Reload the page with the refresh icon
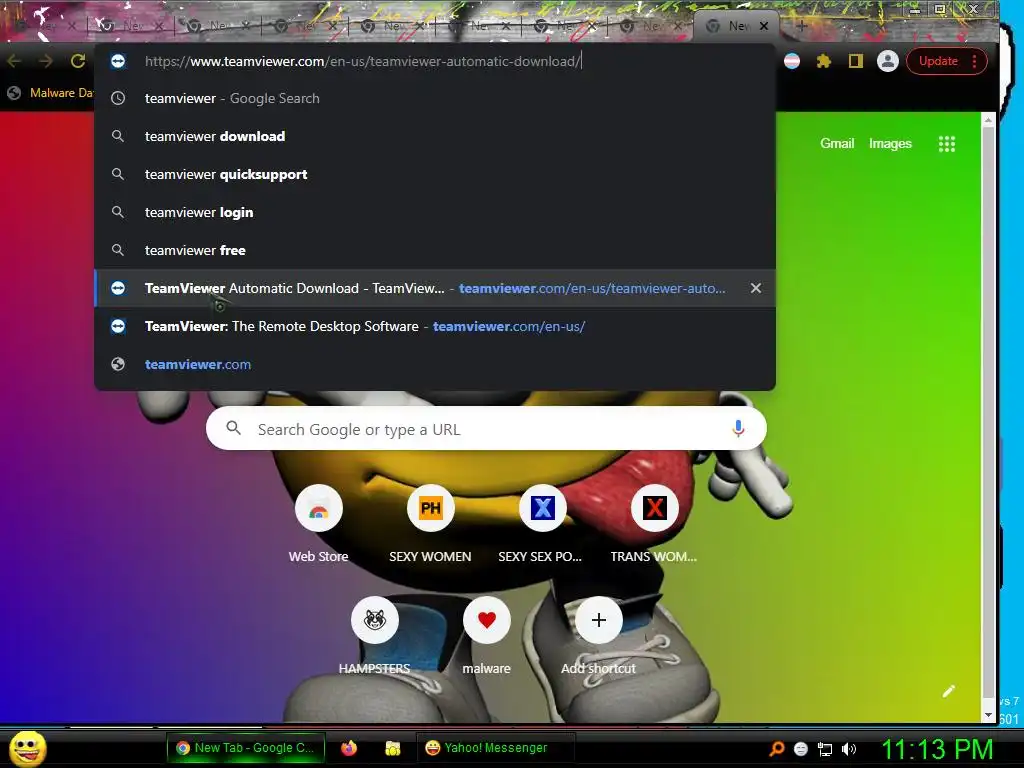The image size is (1024, 768). [78, 61]
